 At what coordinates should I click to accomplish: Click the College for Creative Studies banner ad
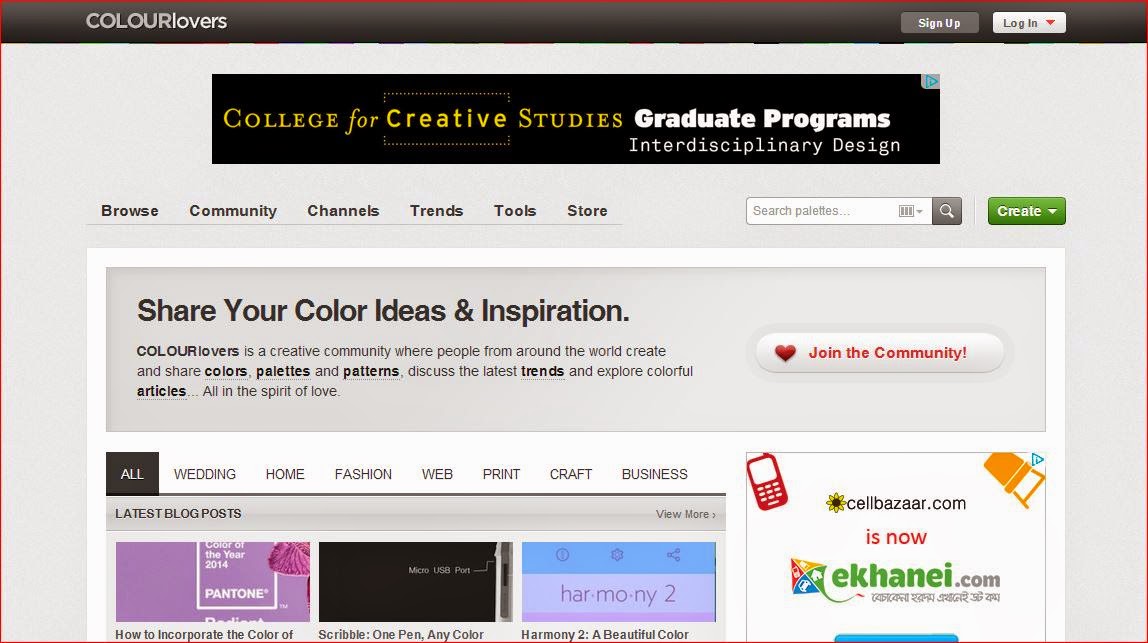(x=575, y=119)
